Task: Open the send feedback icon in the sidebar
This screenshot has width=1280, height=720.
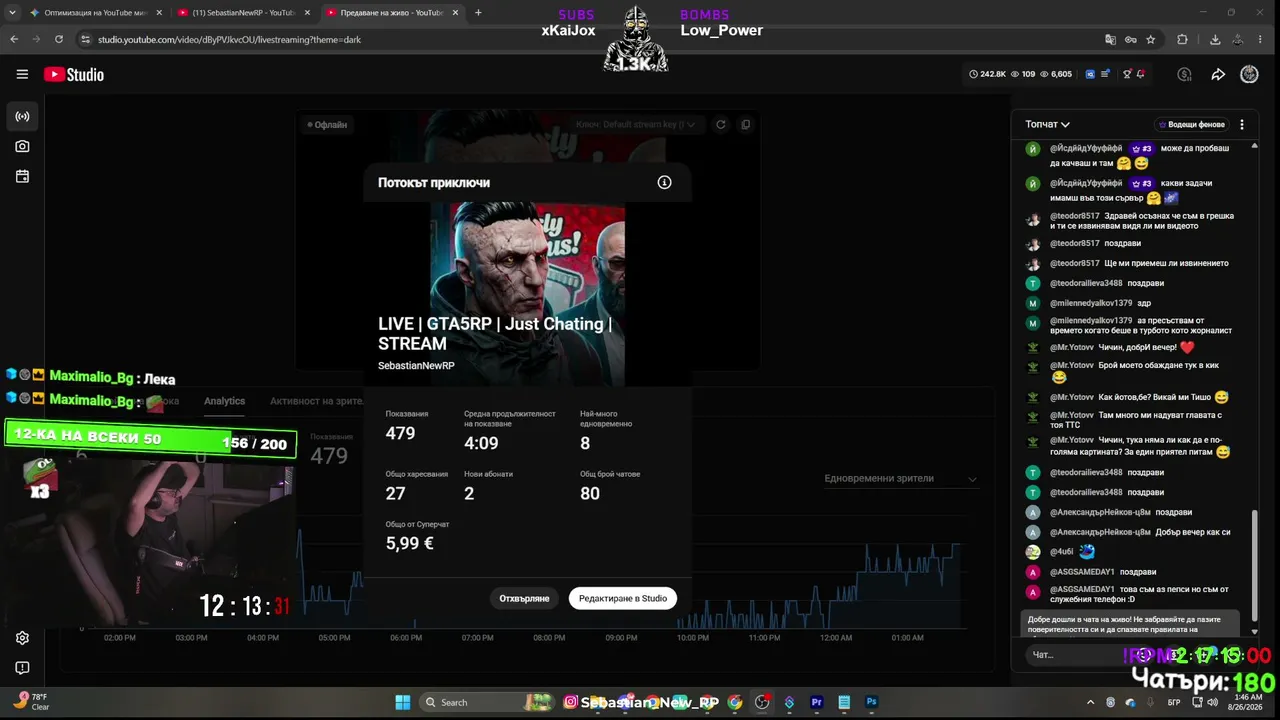Action: tap(22, 668)
